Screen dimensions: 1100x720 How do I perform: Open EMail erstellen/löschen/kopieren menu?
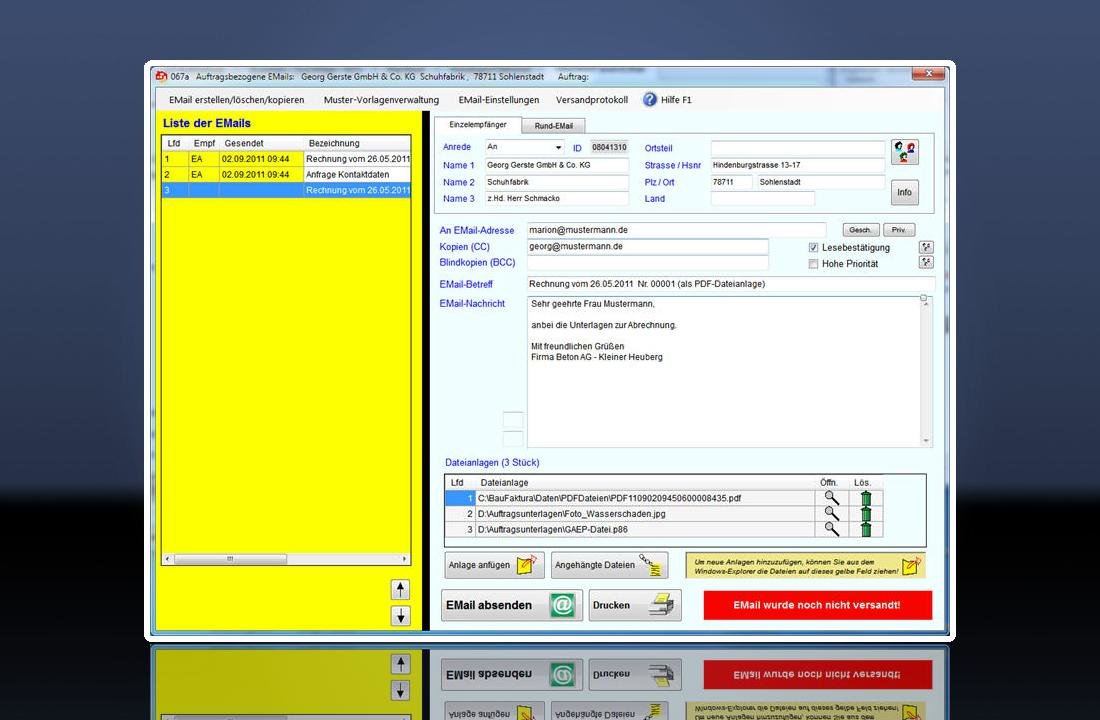(236, 100)
